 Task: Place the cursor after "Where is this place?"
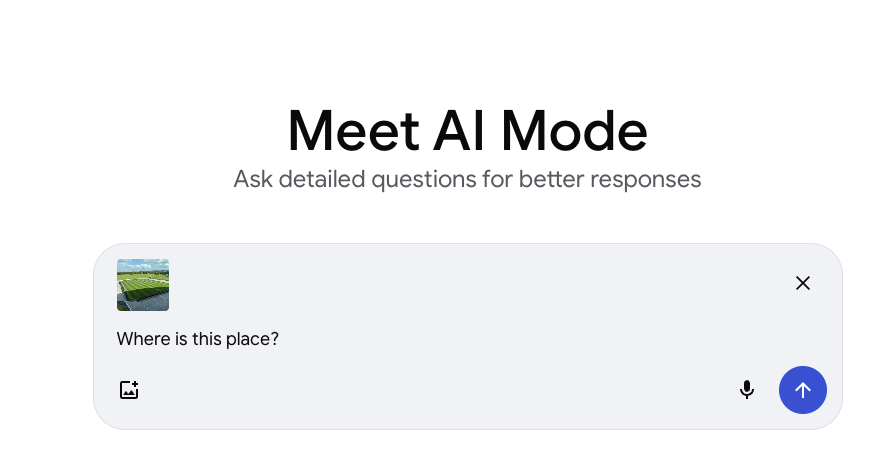tap(280, 339)
